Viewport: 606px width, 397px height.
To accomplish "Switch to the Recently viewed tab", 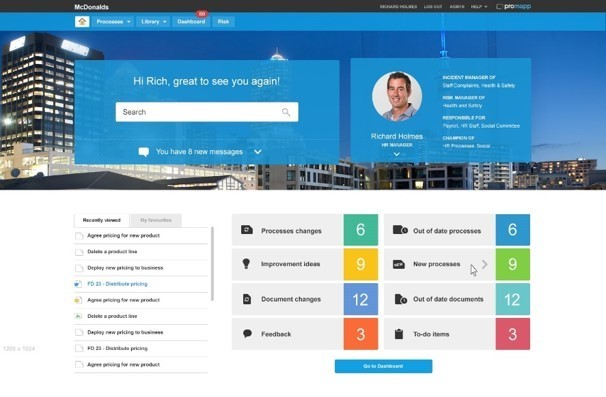I will (x=102, y=220).
